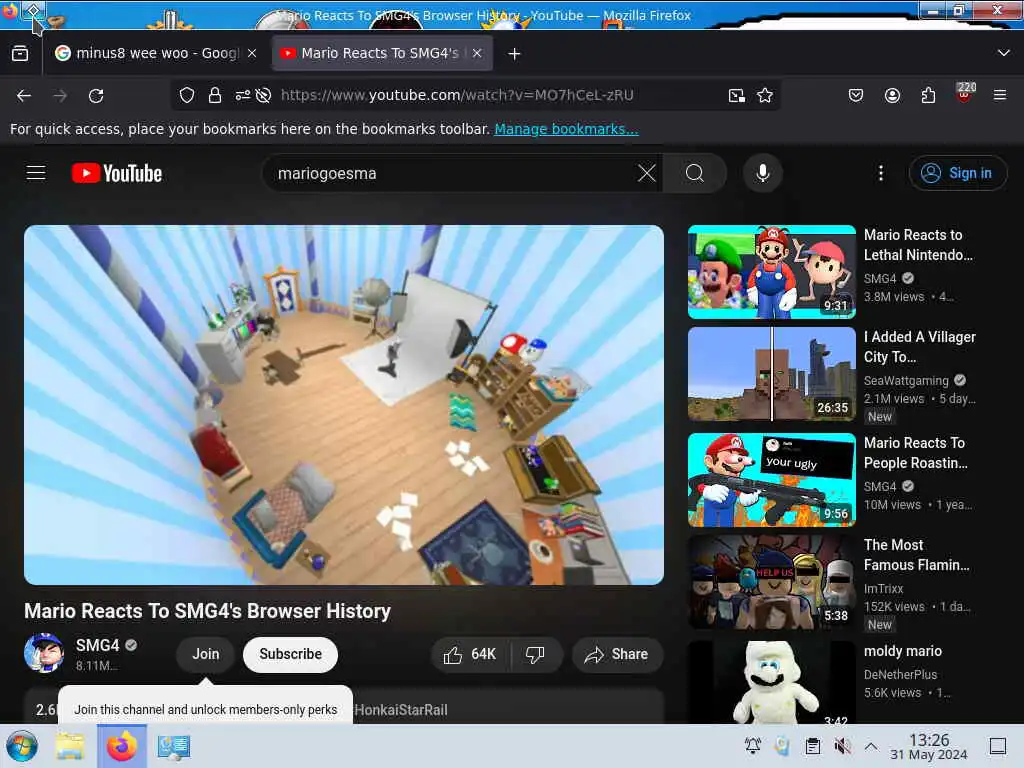Open uBlock extension with 220 badge
Screen dimensions: 1024x768
click(x=965, y=93)
